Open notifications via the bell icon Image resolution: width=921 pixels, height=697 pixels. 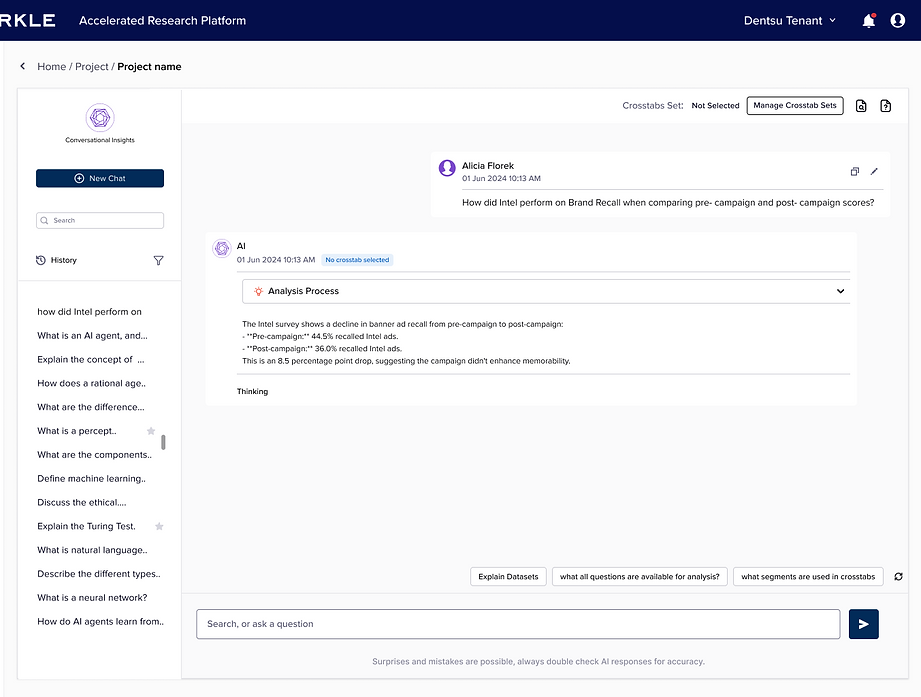pos(868,20)
